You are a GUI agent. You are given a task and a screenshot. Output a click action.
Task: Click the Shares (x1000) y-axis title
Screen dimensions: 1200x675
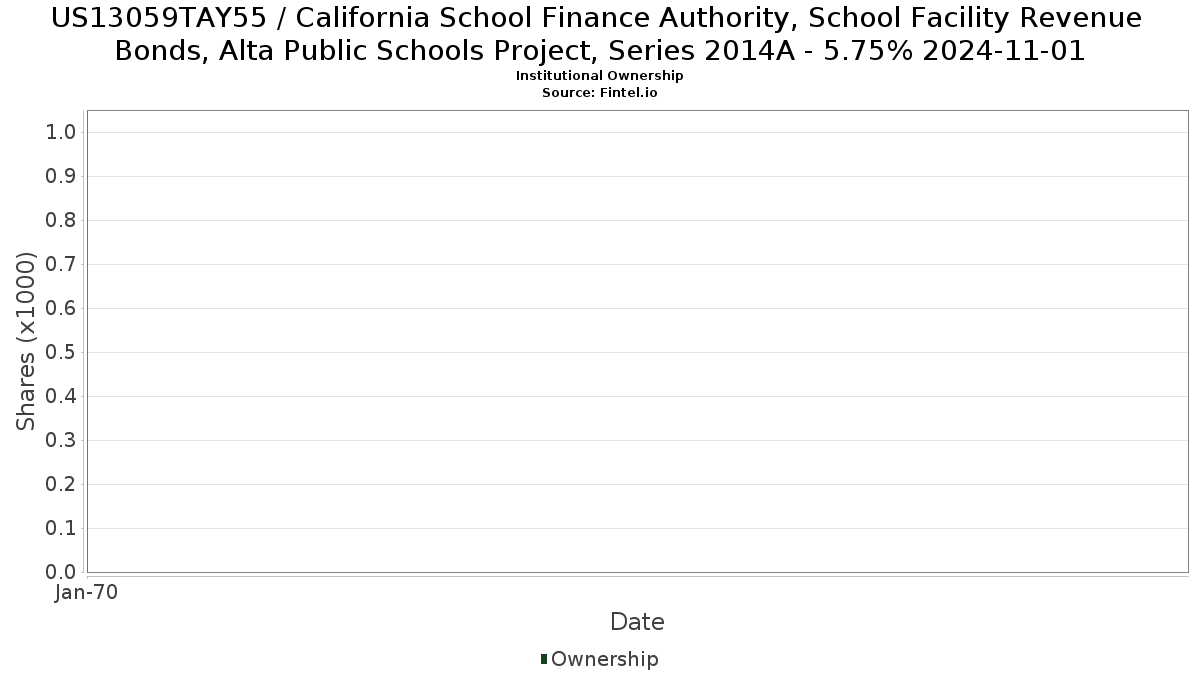pos(27,341)
